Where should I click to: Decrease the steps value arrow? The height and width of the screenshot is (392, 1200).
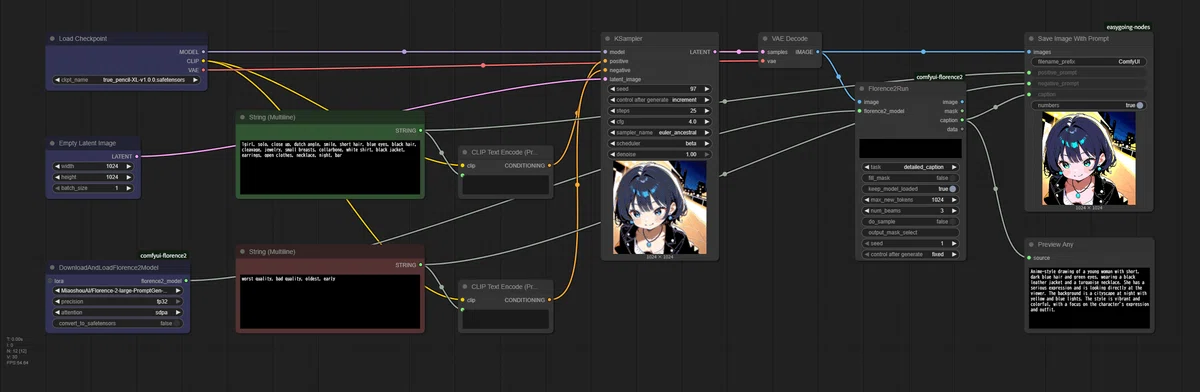point(612,110)
